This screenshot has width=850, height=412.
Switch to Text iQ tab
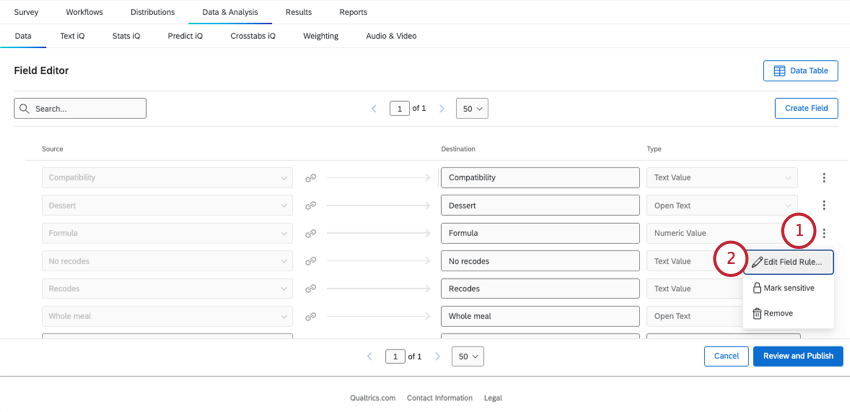click(72, 36)
